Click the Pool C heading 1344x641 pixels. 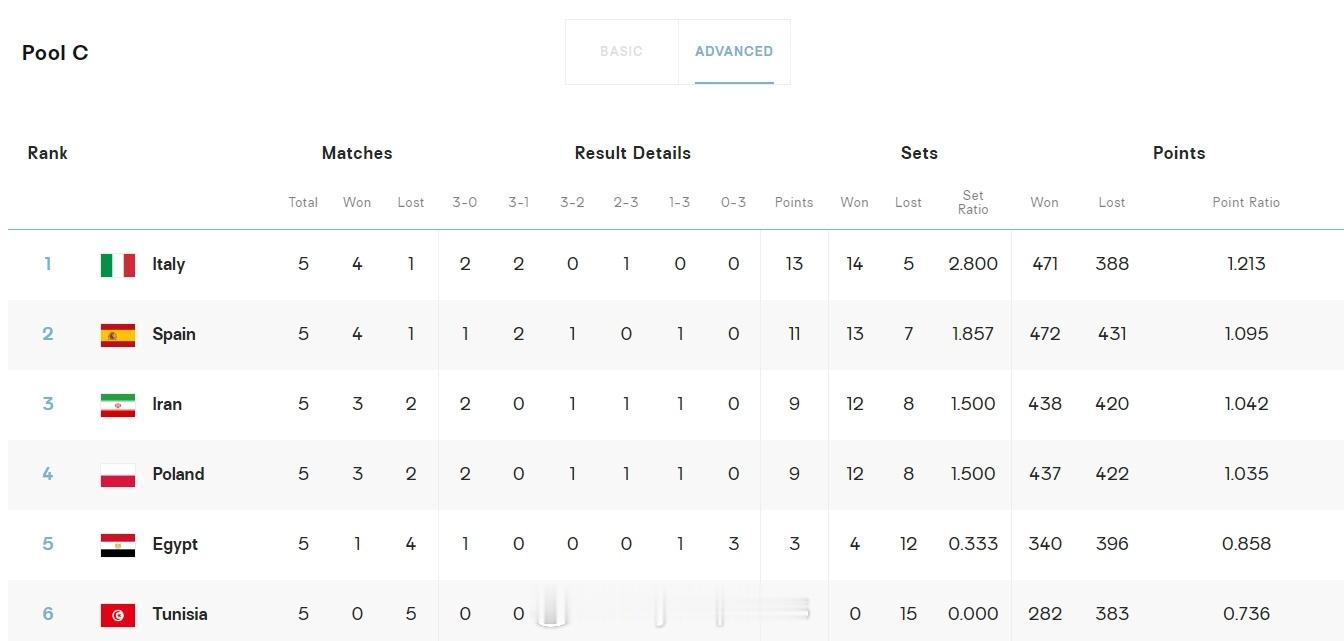point(55,53)
